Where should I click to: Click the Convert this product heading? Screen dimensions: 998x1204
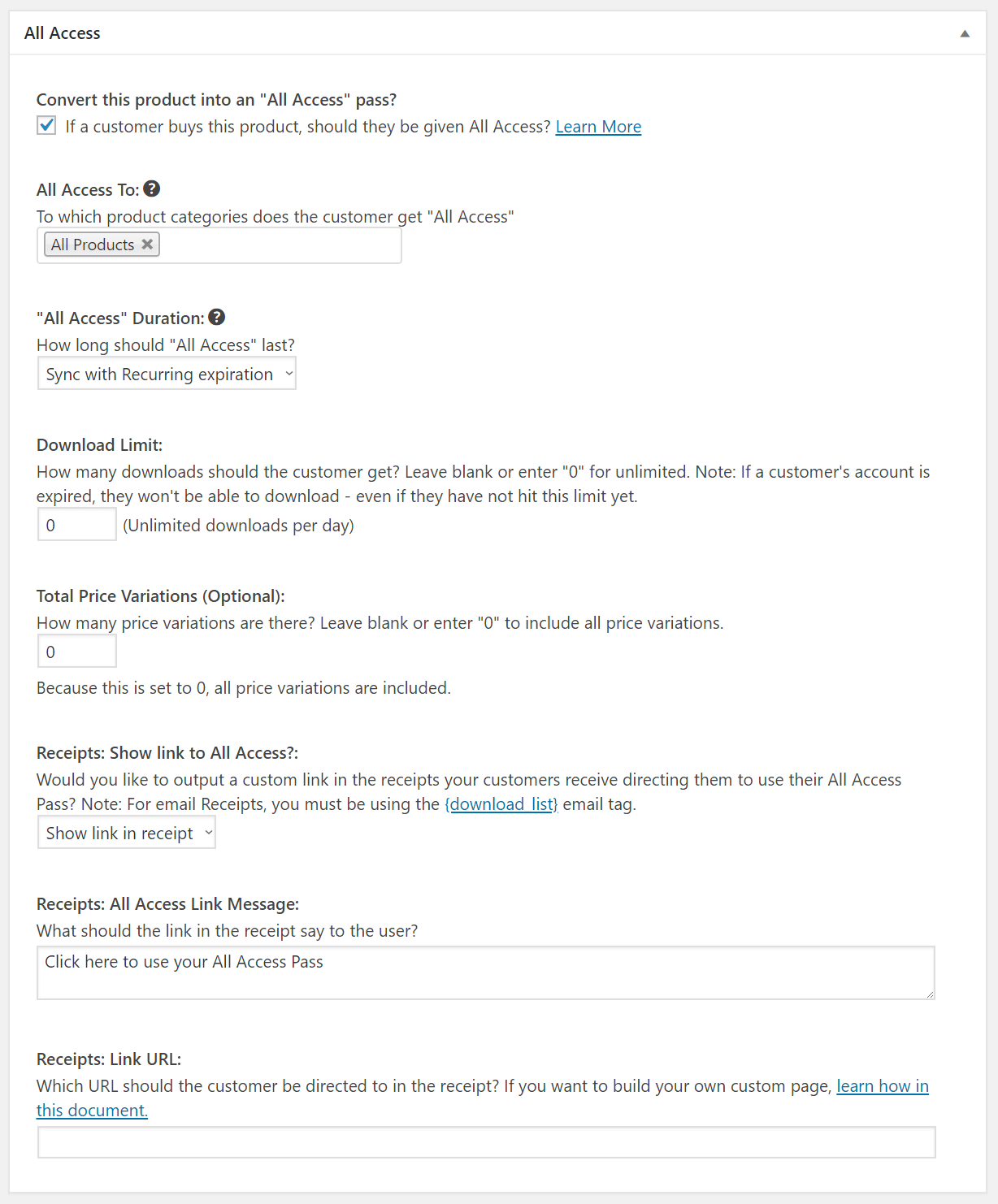216,100
